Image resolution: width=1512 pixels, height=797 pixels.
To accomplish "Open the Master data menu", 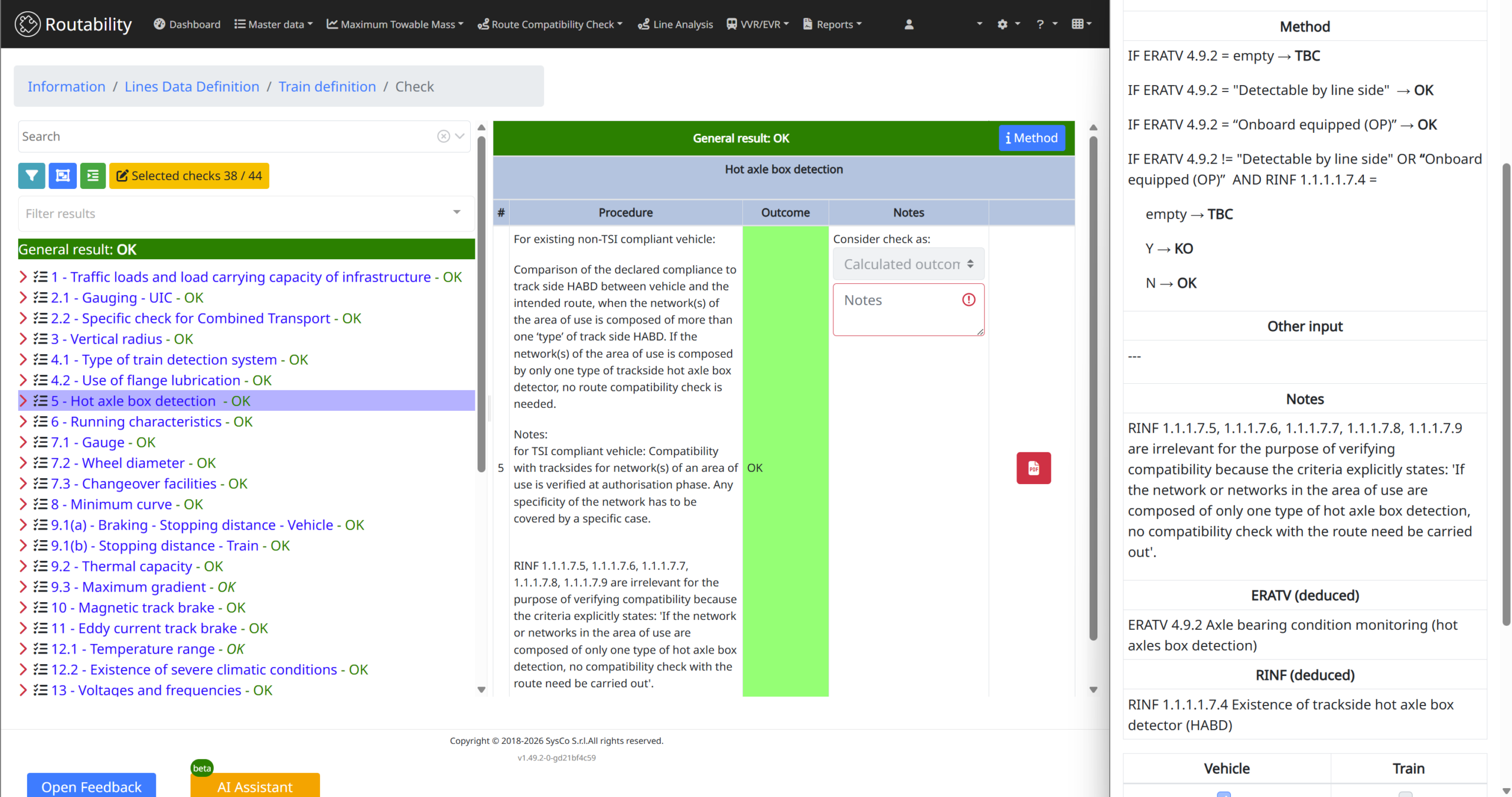I will 273,24.
